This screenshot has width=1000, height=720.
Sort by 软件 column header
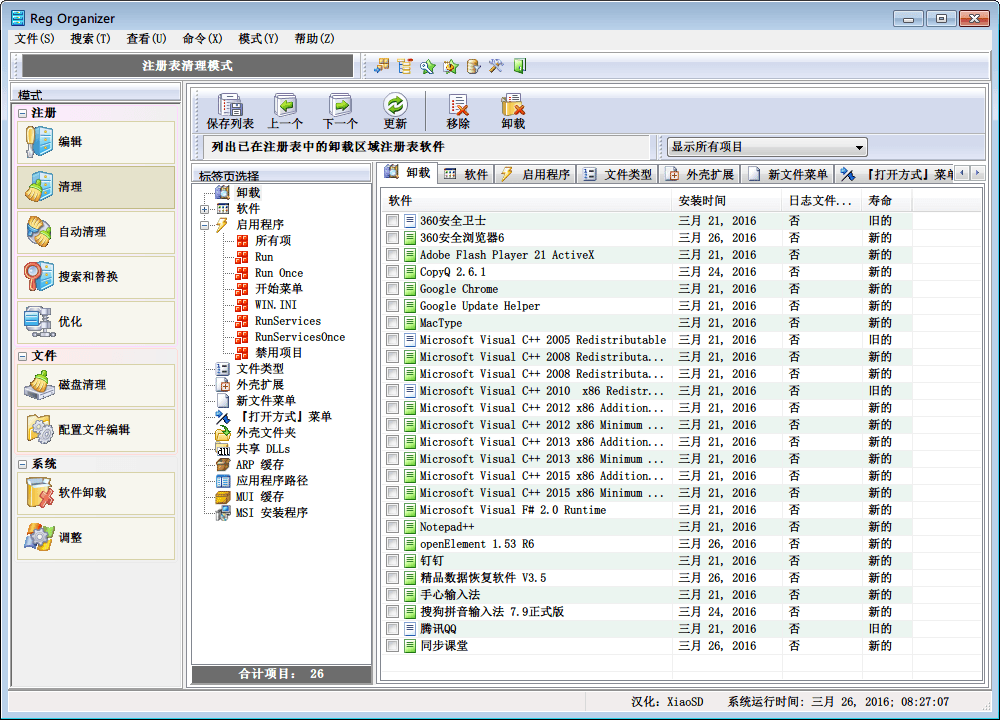[527, 201]
